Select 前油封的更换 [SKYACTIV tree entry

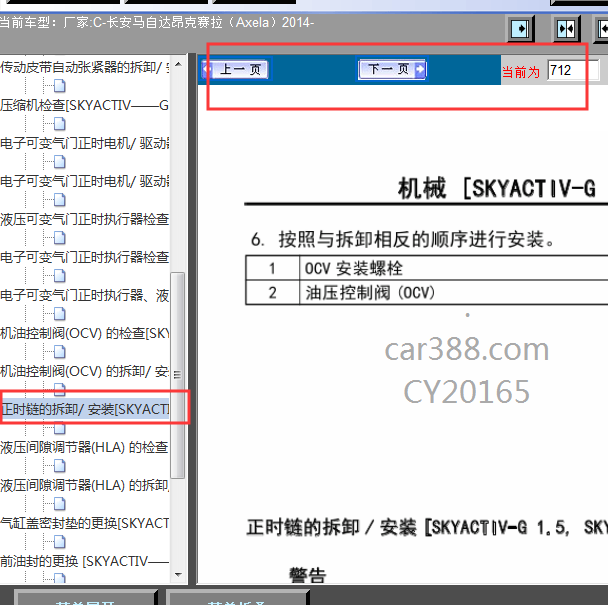pos(85,562)
